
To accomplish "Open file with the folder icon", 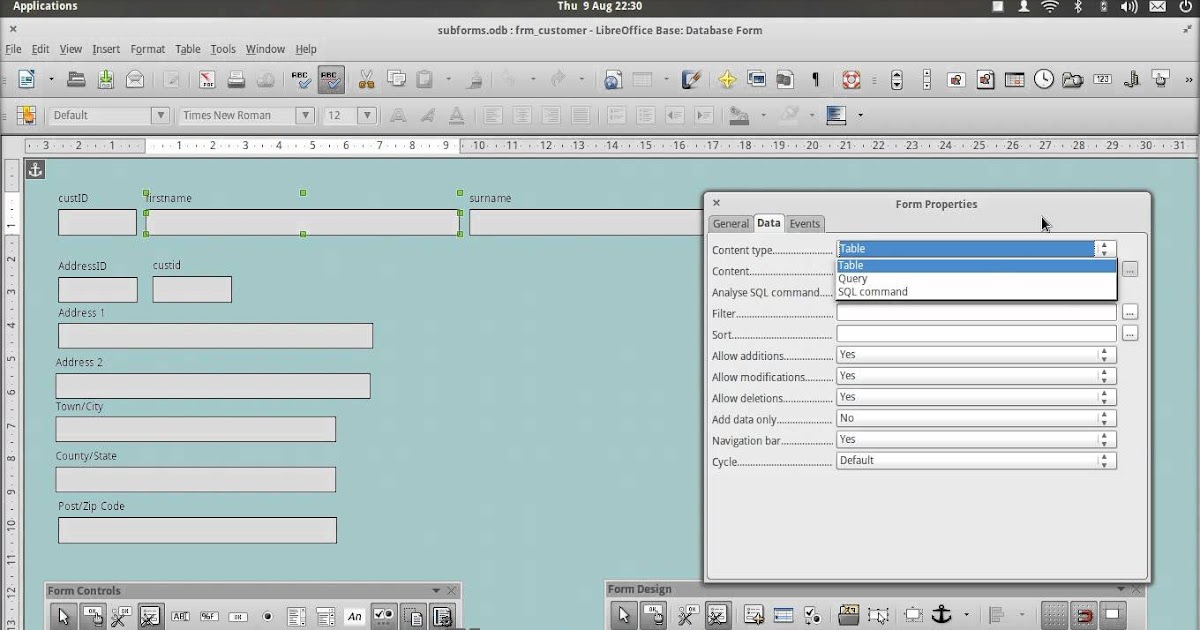I will click(x=76, y=80).
